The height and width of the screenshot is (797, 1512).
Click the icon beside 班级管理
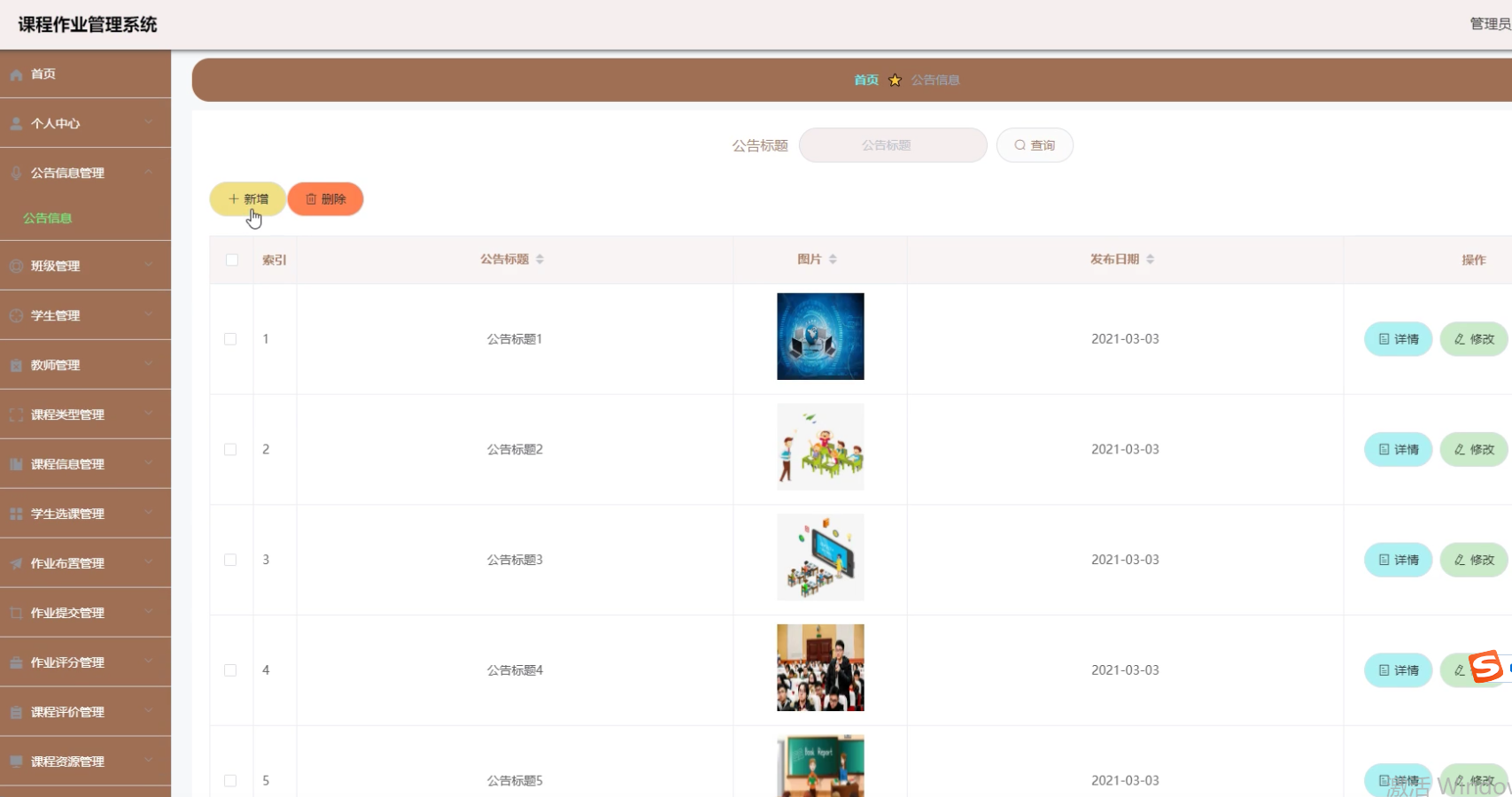click(16, 266)
